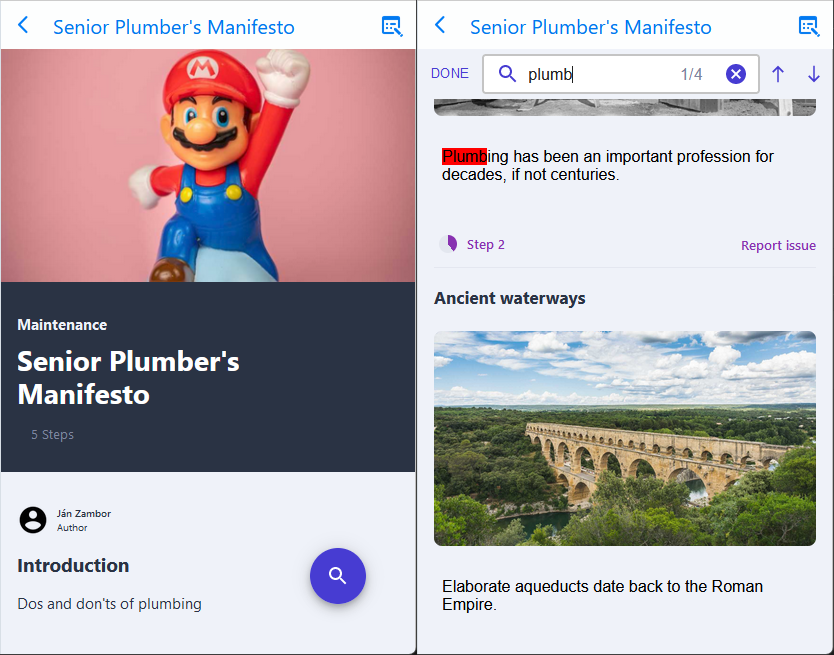Open search-in-page icon in right header
834x655 pixels.
tap(808, 27)
